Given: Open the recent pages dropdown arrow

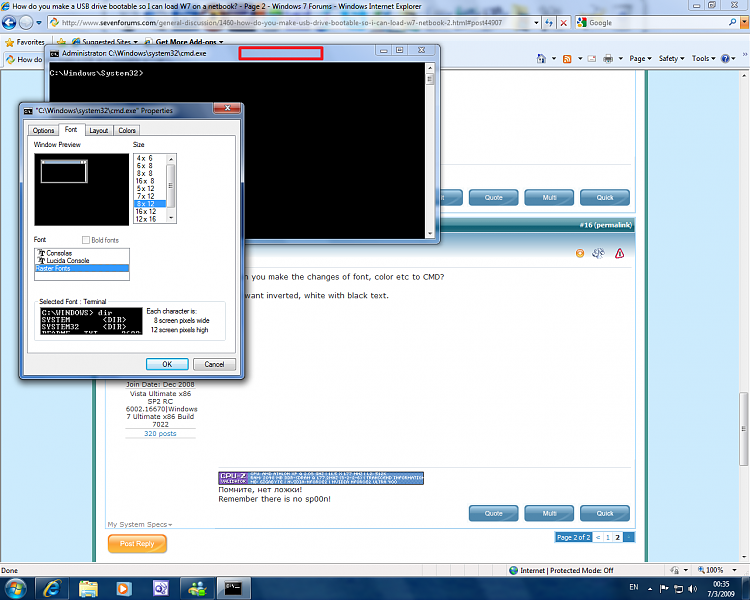Looking at the screenshot, I should 39,22.
